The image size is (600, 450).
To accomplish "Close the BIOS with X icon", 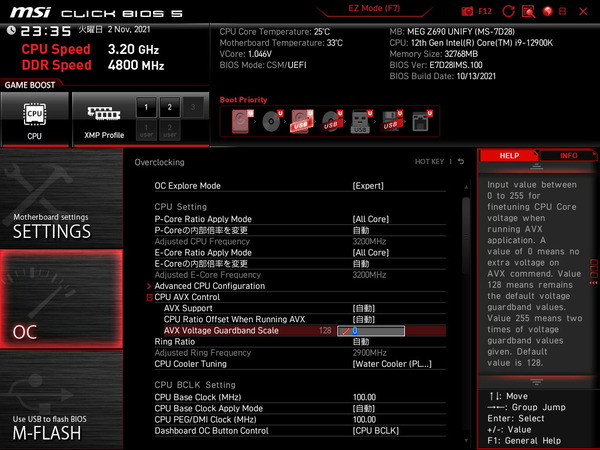I will click(583, 11).
